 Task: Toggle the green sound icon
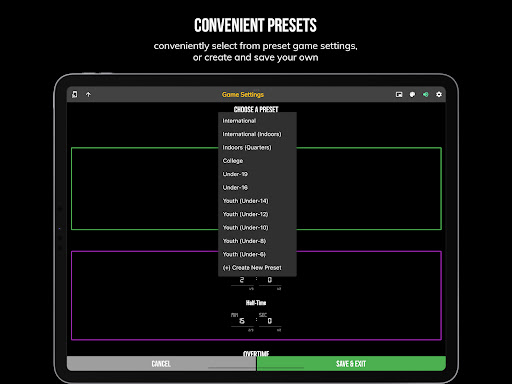tap(426, 95)
